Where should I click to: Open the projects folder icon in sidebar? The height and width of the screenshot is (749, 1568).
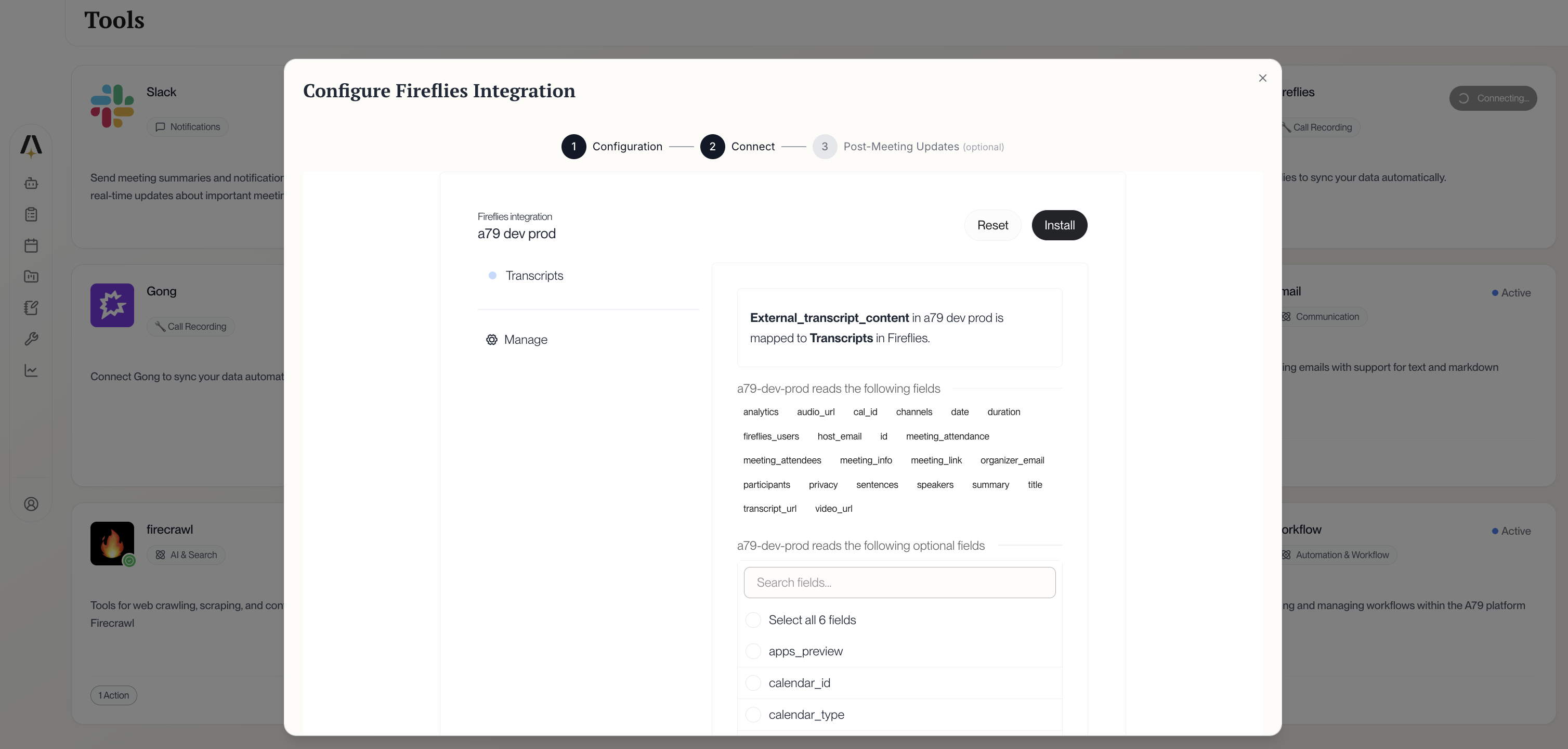(31, 277)
